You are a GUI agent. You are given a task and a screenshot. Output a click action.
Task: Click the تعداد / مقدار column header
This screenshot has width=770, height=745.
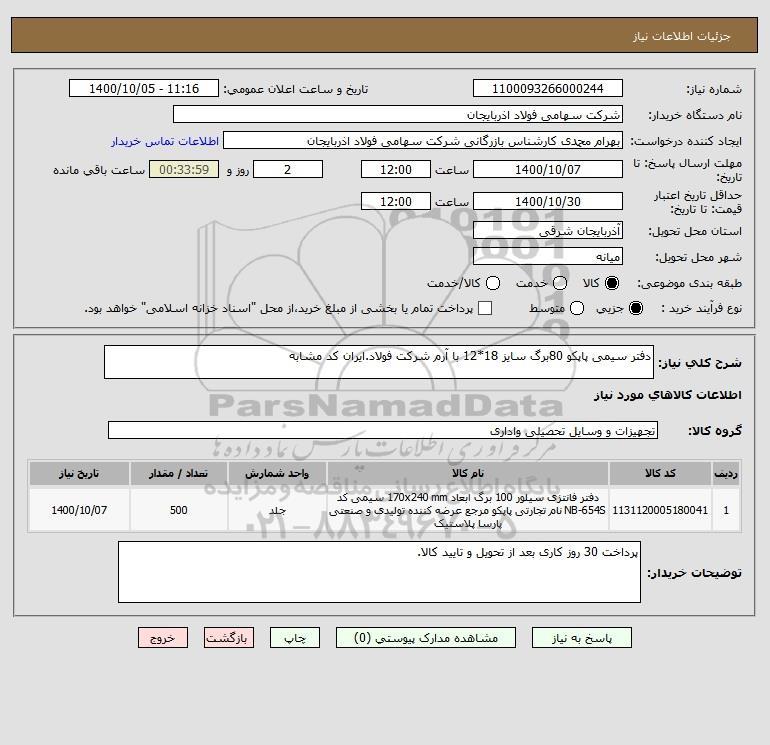pos(178,473)
